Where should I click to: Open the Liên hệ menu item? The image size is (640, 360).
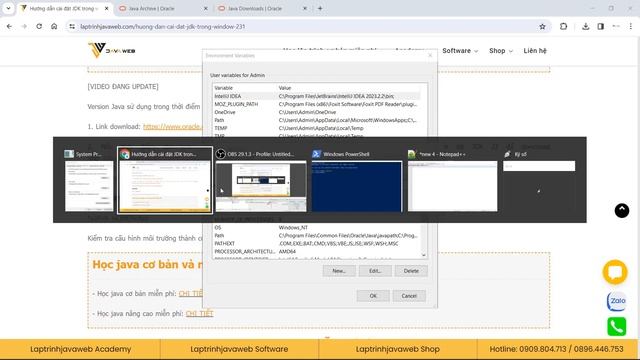click(x=535, y=51)
